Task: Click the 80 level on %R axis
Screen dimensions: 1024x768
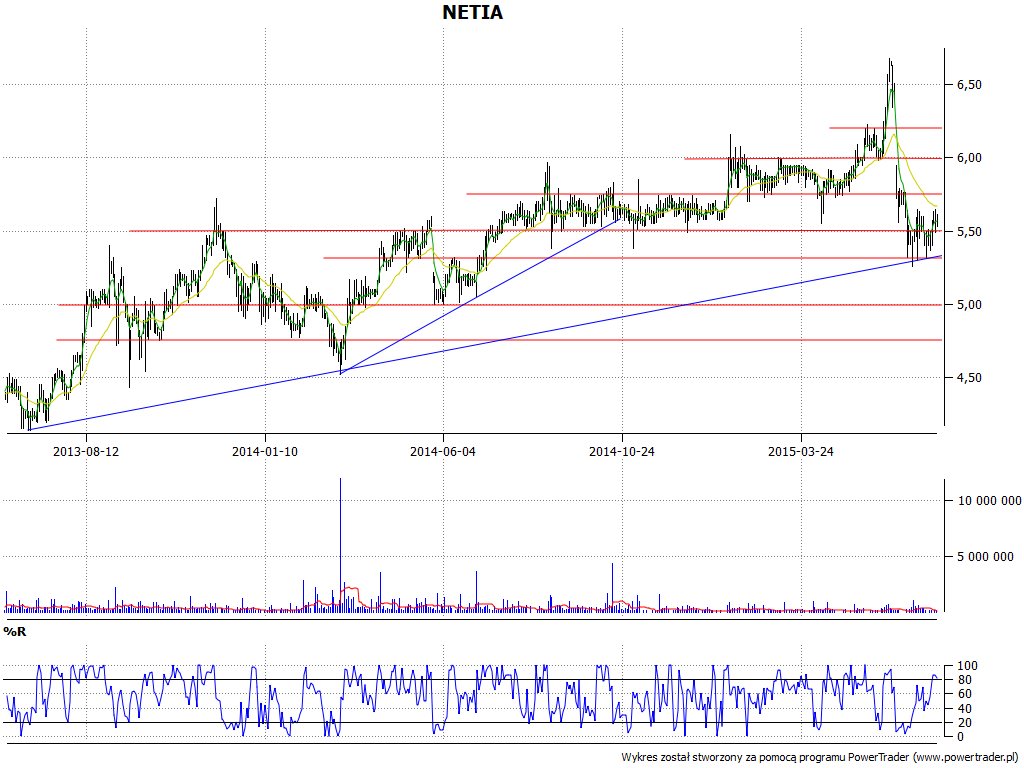Action: coord(965,680)
